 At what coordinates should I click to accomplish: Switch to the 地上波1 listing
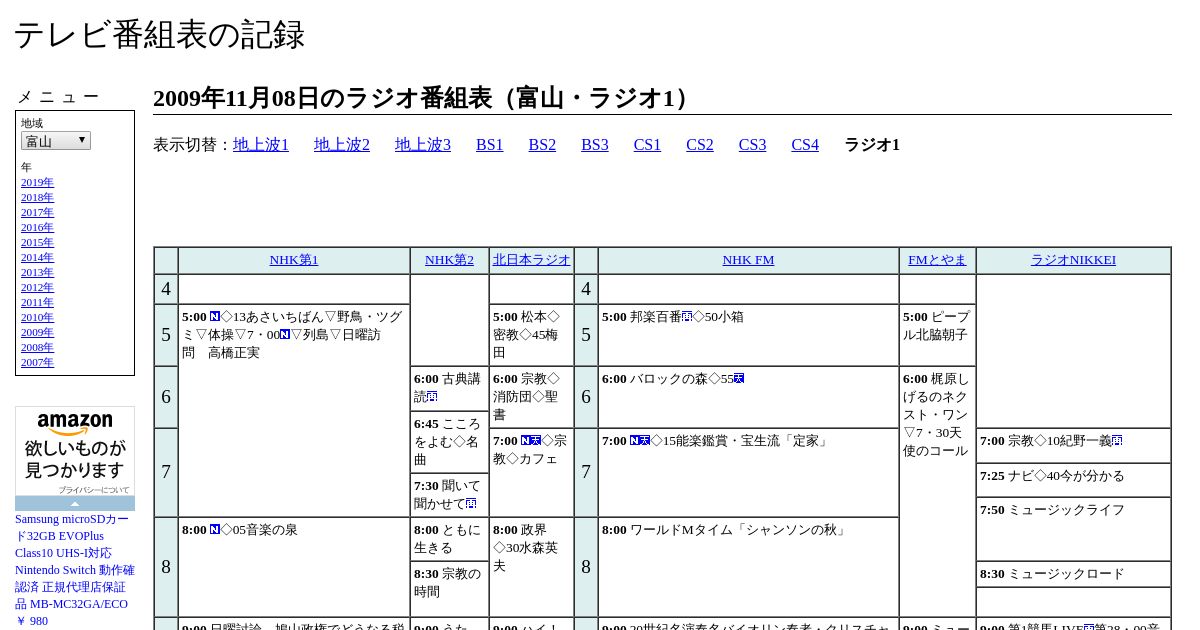(261, 145)
